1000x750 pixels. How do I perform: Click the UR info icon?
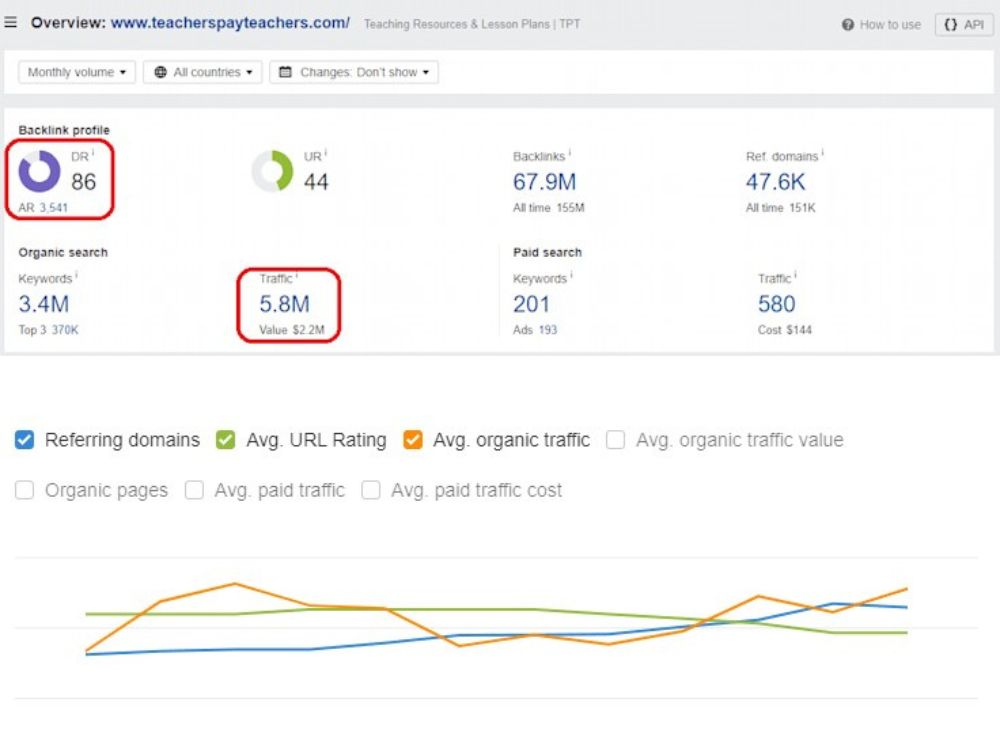point(326,153)
